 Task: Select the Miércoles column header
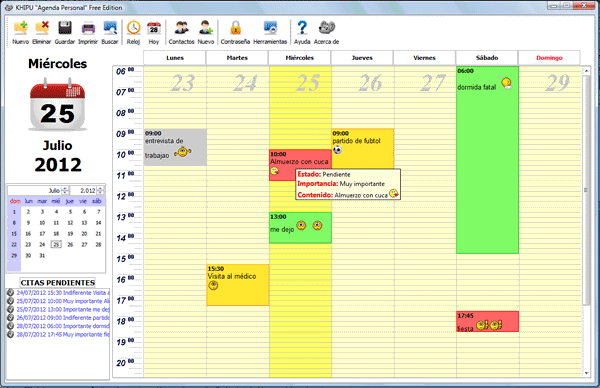tap(300, 58)
